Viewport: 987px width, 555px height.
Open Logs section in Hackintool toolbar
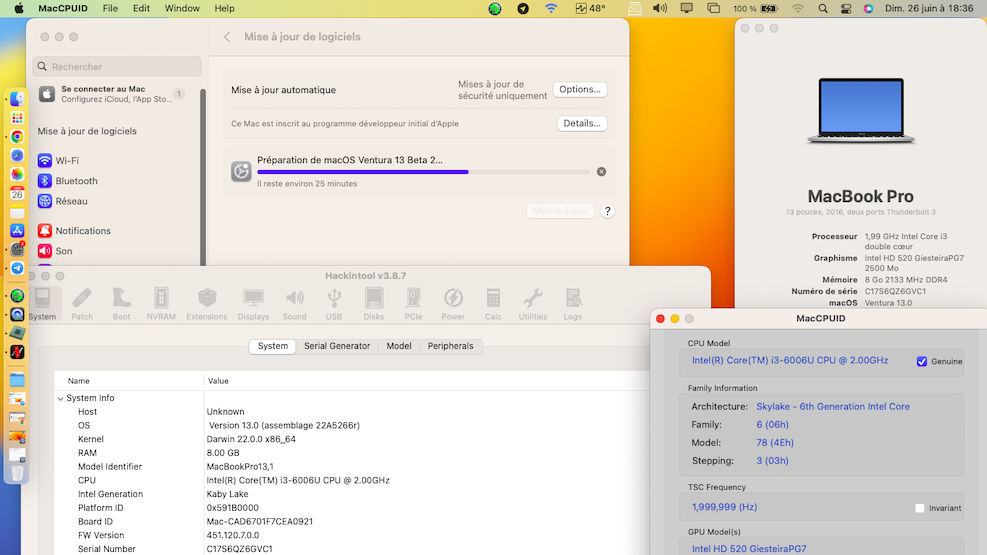(x=572, y=304)
